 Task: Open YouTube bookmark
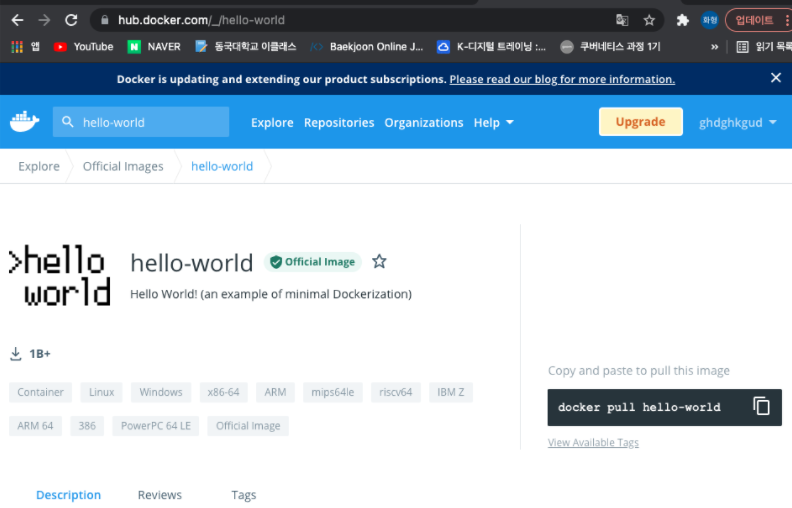coord(83,46)
